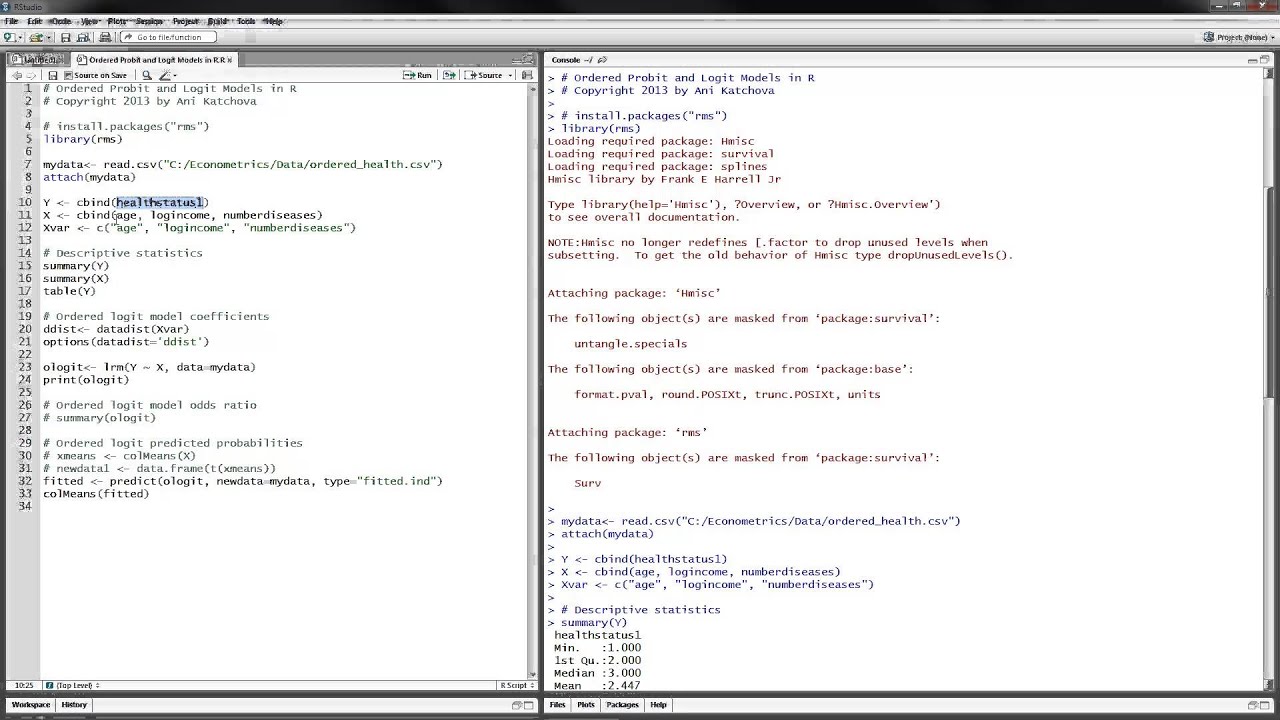Open the Code menu
The height and width of the screenshot is (720, 1280).
[61, 21]
